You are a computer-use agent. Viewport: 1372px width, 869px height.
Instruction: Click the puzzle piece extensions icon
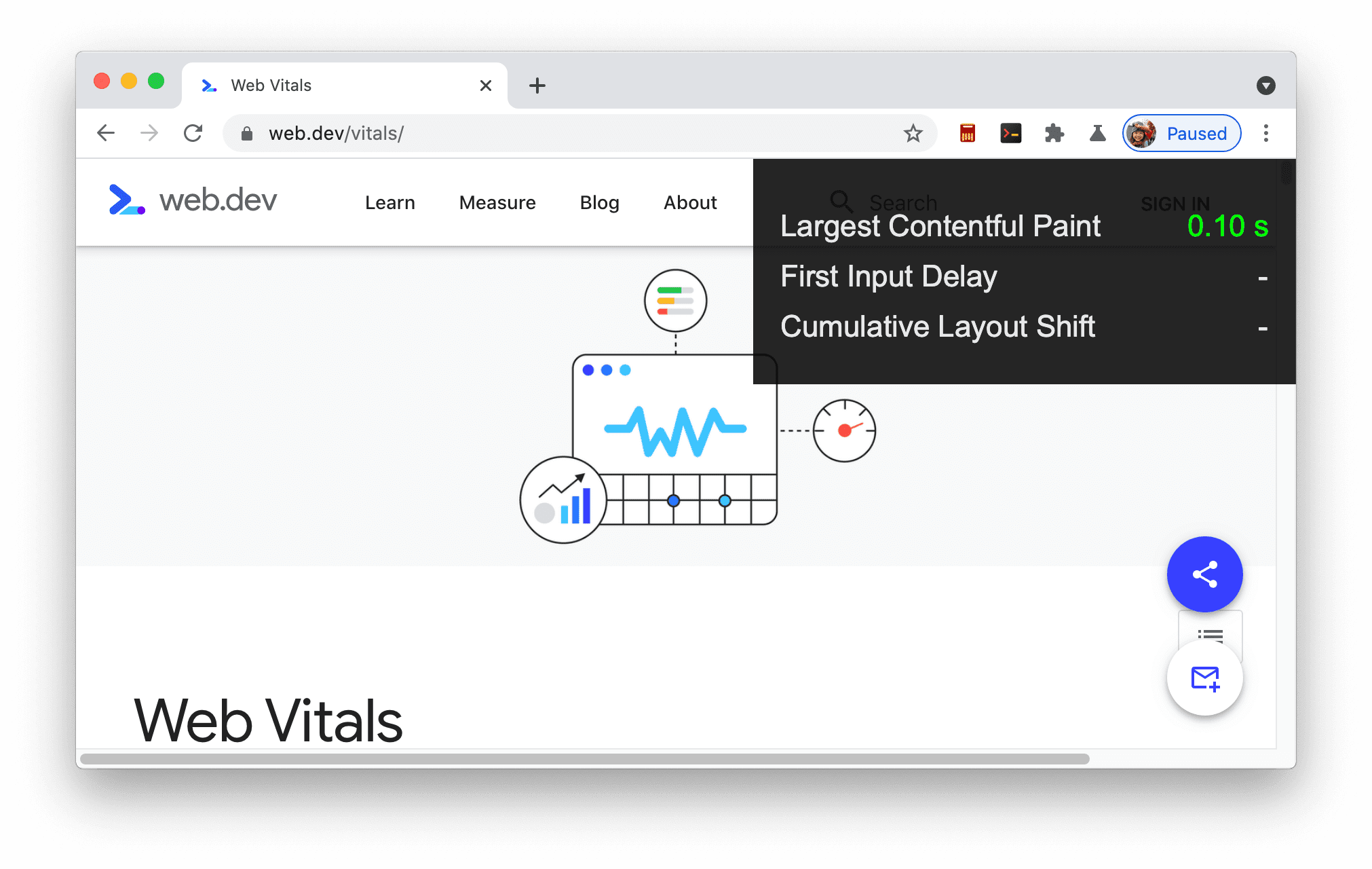click(x=1056, y=133)
